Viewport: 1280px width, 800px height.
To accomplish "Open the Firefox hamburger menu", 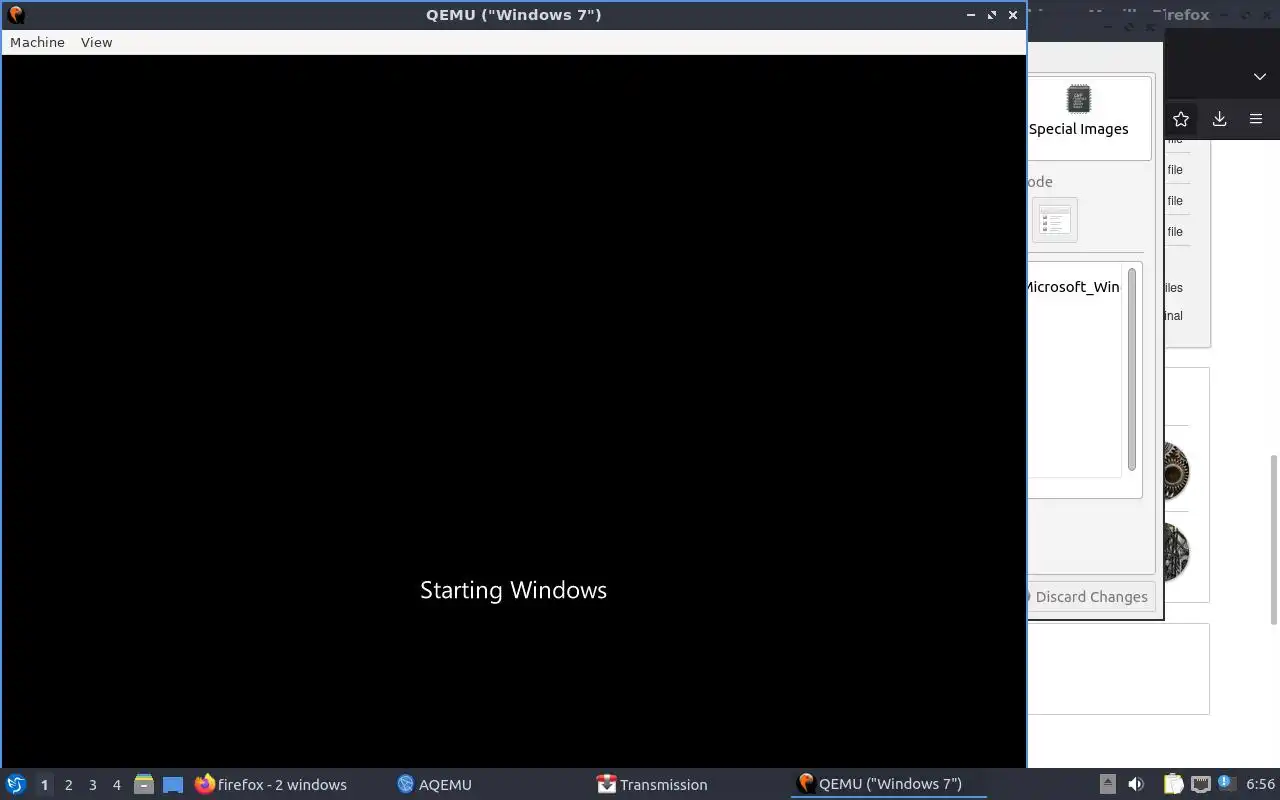I will [x=1256, y=119].
